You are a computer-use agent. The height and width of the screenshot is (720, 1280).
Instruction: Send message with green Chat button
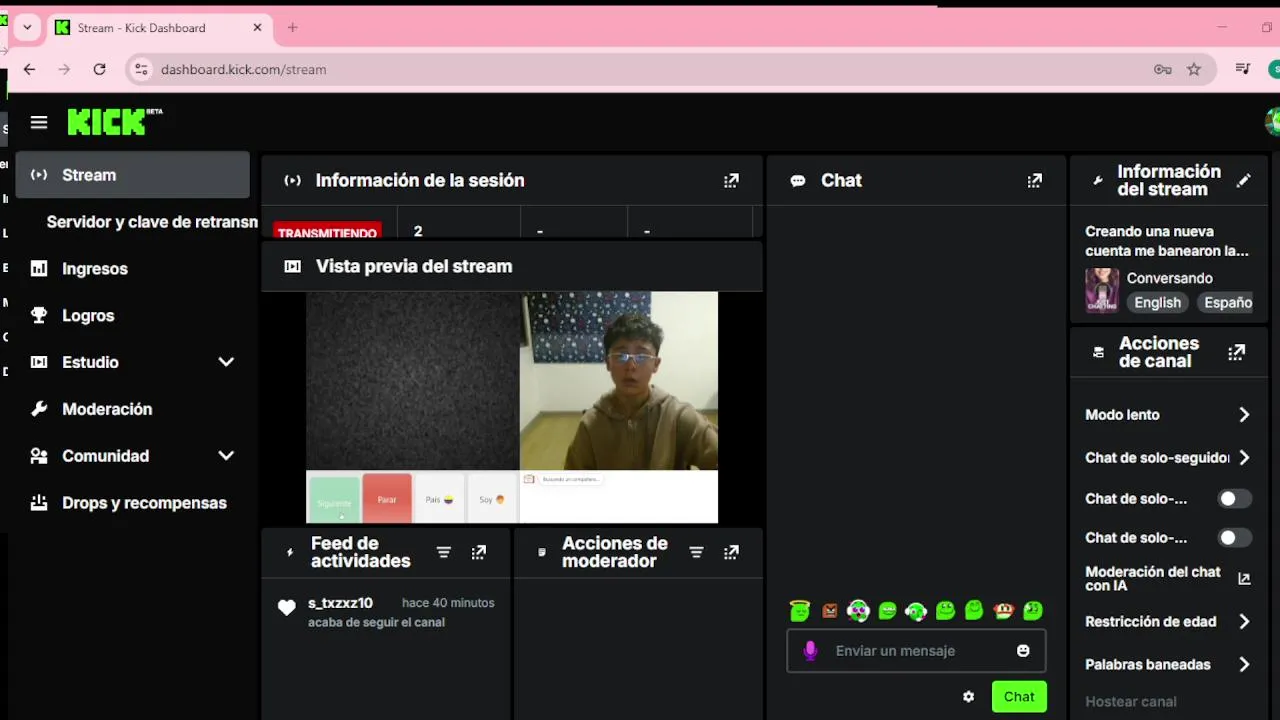point(1019,697)
